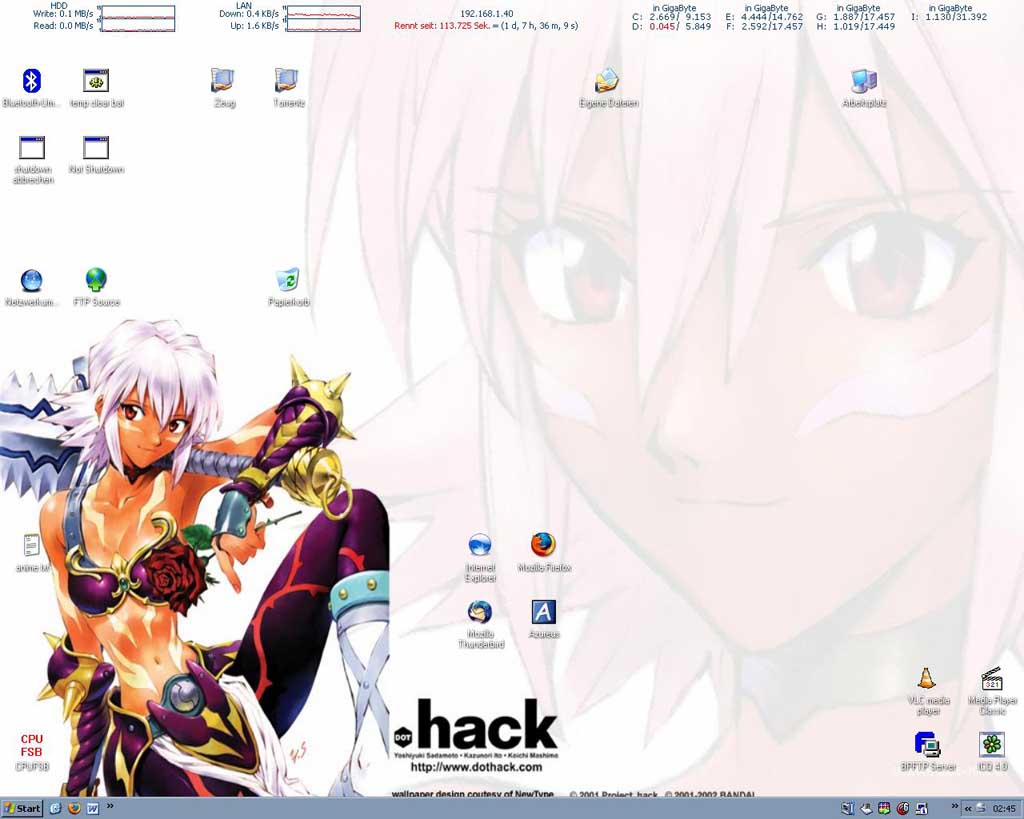Click the grey S tray icon
This screenshot has width=1024, height=819.
pos(981,809)
